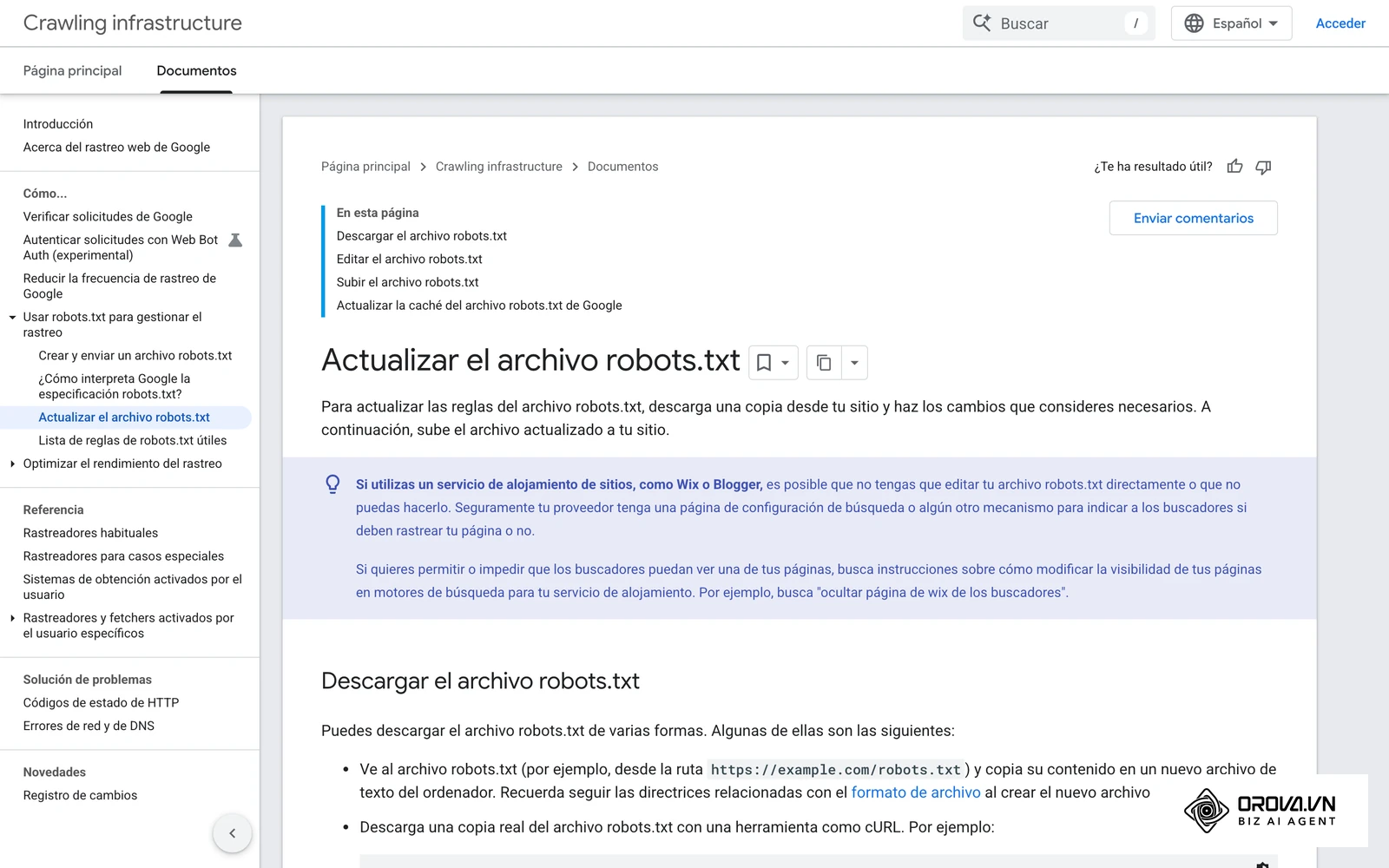Expand 'Rastreadores y fetchers activados por el usuario'
This screenshot has width=1389, height=868.
(x=12, y=618)
